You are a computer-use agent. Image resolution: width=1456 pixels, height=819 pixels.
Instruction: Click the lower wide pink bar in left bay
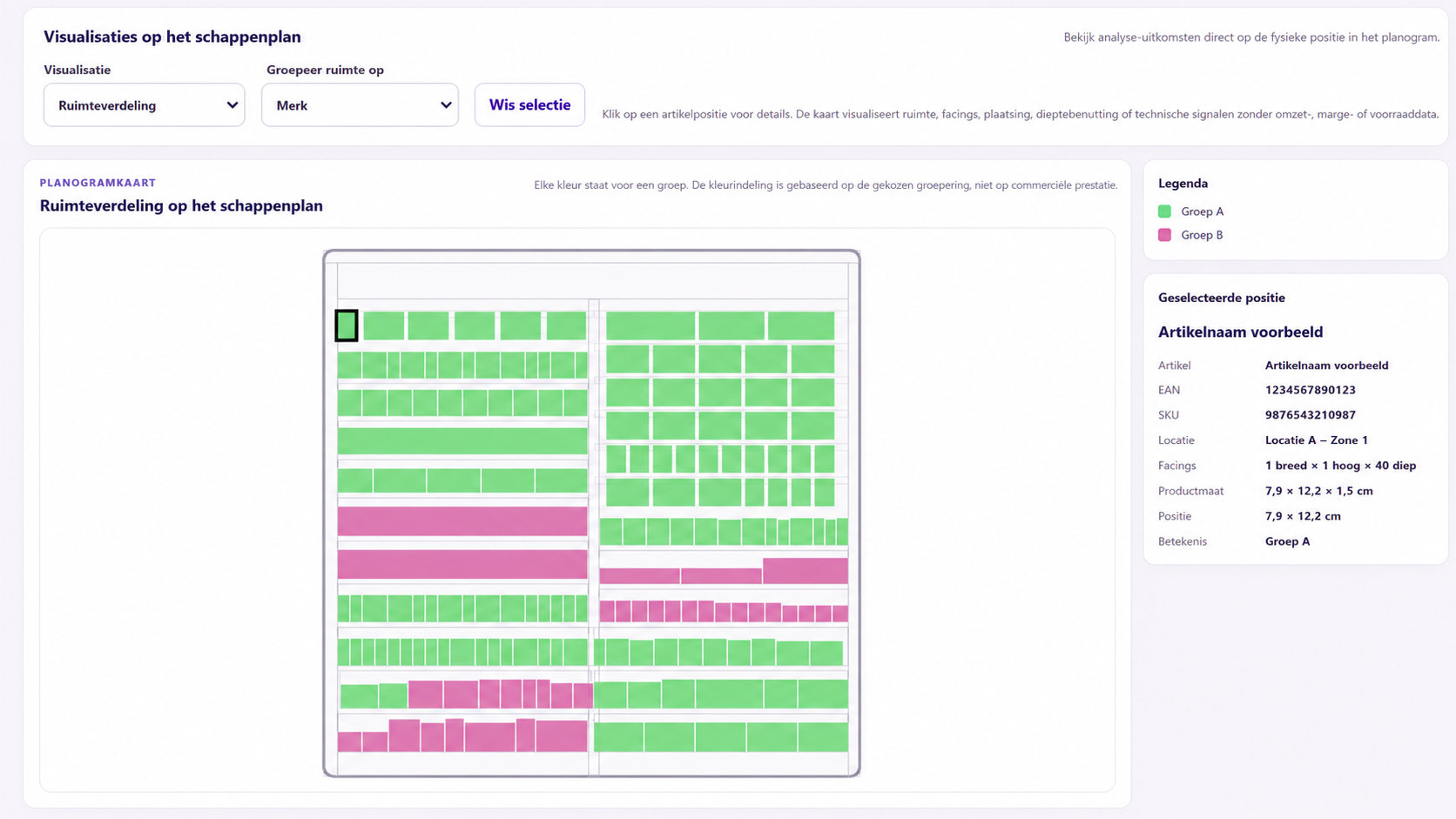[x=462, y=564]
